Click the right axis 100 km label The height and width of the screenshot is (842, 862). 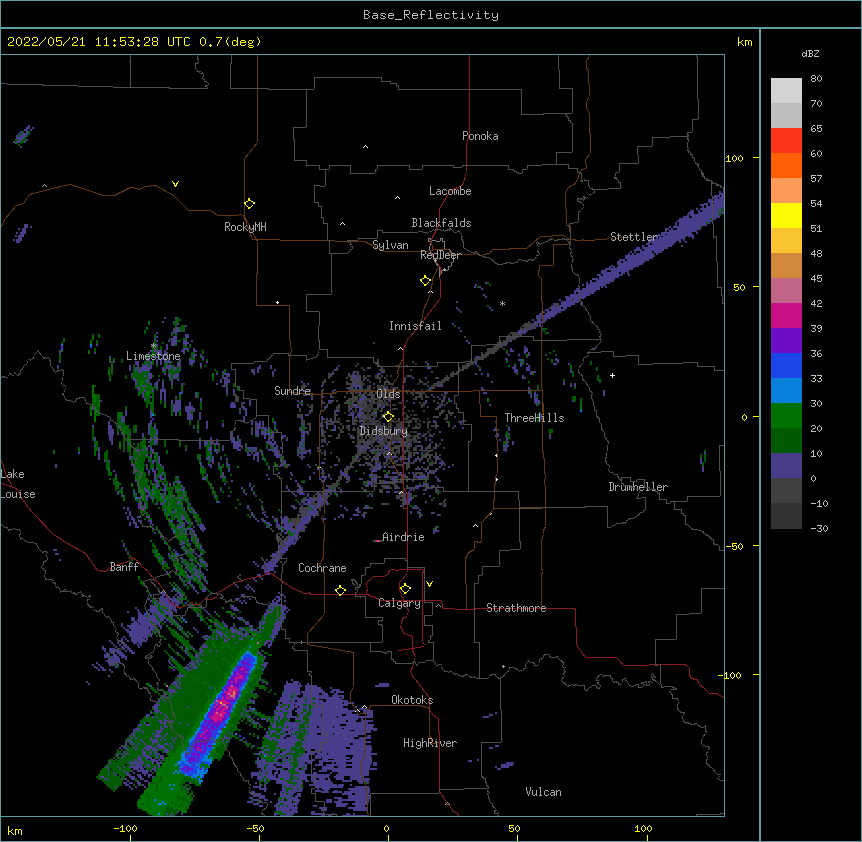point(734,158)
